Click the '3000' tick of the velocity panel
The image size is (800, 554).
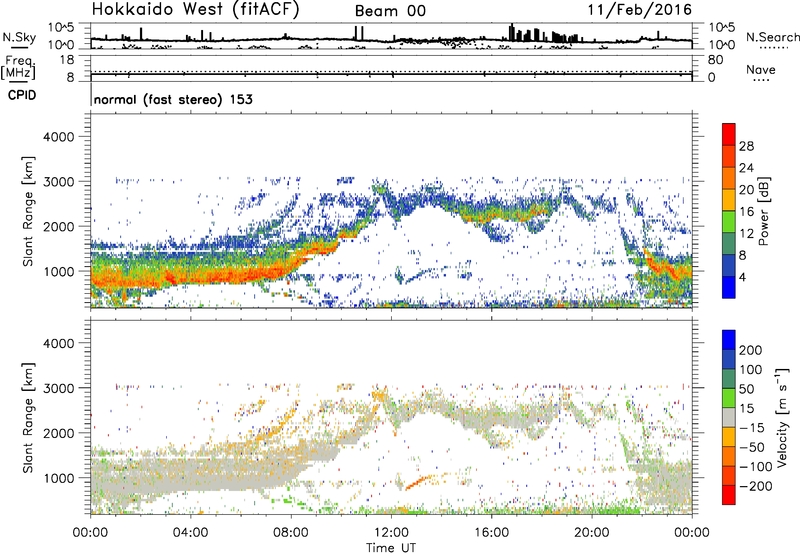tap(59, 388)
